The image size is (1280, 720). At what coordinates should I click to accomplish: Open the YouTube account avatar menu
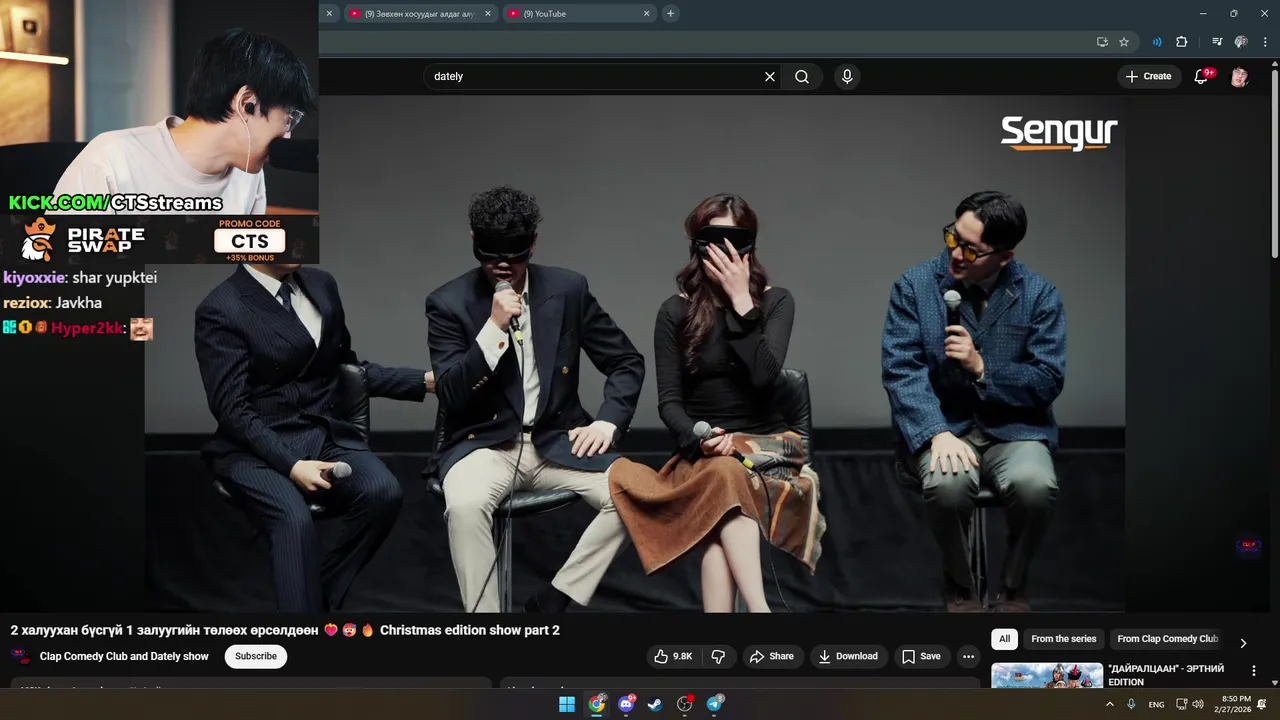point(1239,77)
